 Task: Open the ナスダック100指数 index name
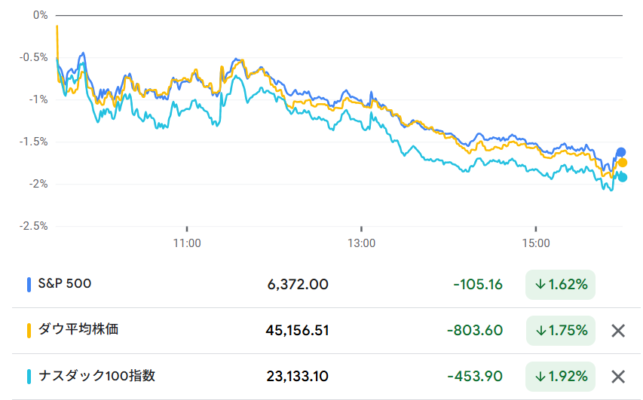point(96,376)
